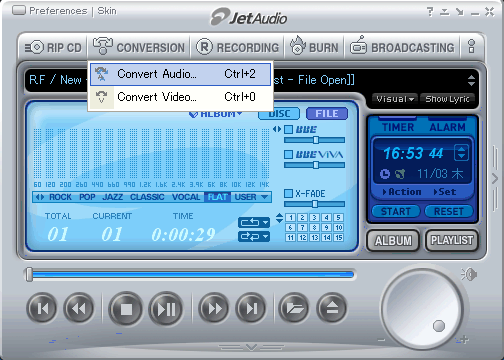The height and width of the screenshot is (360, 504).
Task: Open the timer Action menu
Action: pyautogui.click(x=402, y=192)
